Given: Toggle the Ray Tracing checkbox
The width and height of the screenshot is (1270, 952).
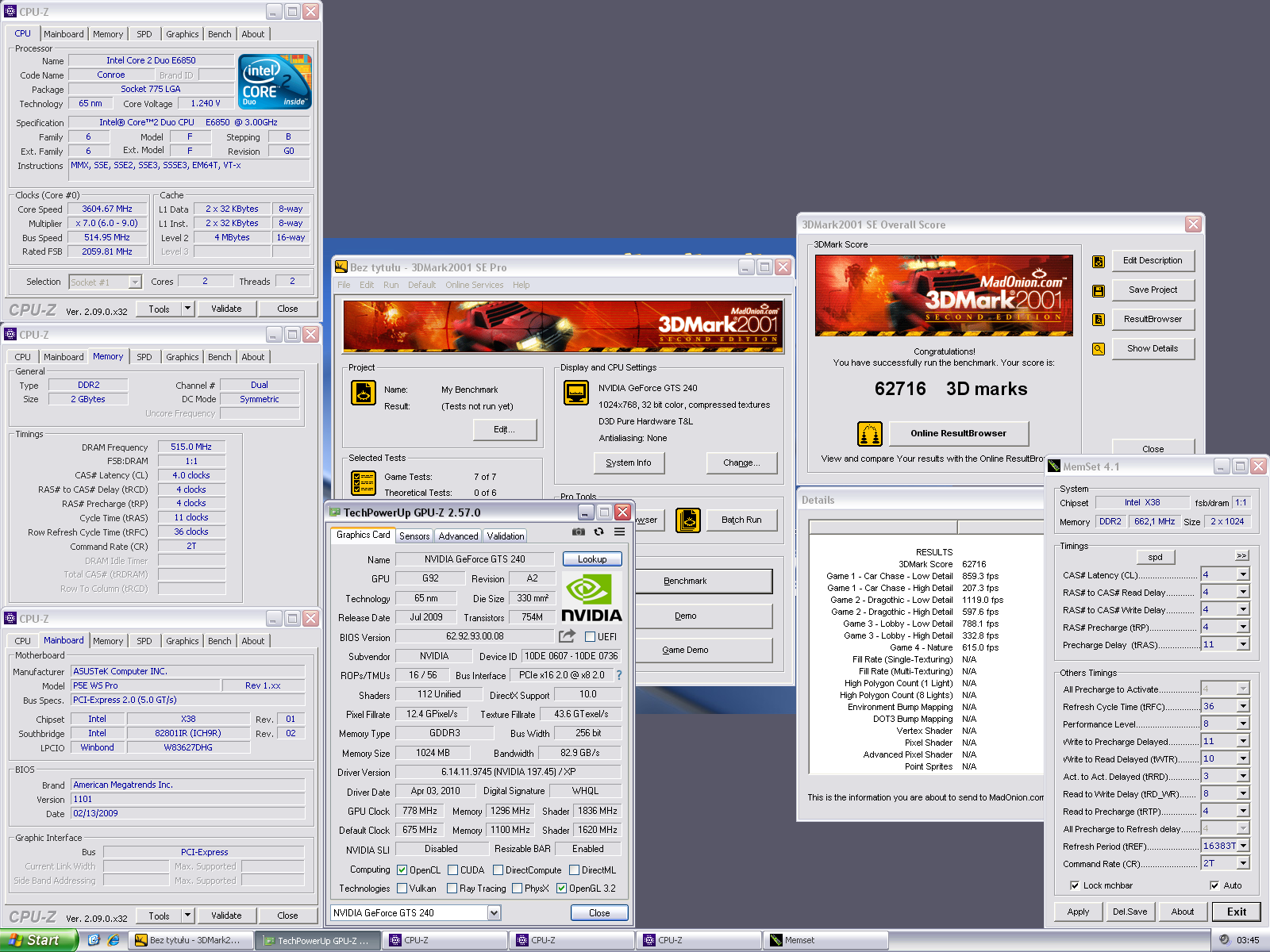Looking at the screenshot, I should point(452,889).
